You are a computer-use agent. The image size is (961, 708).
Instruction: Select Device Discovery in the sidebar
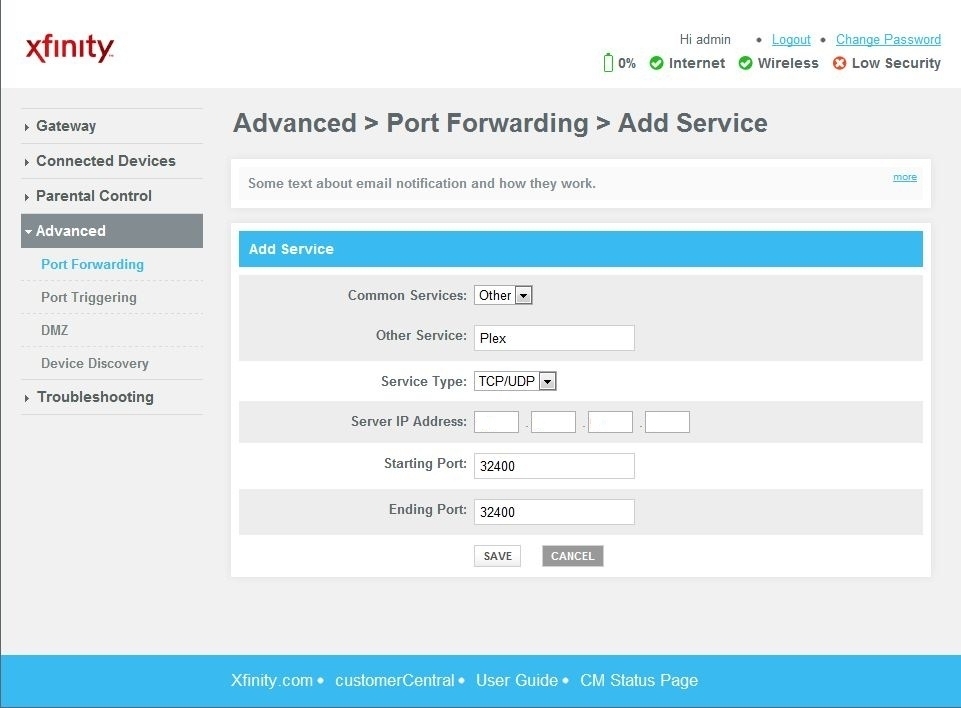point(94,363)
